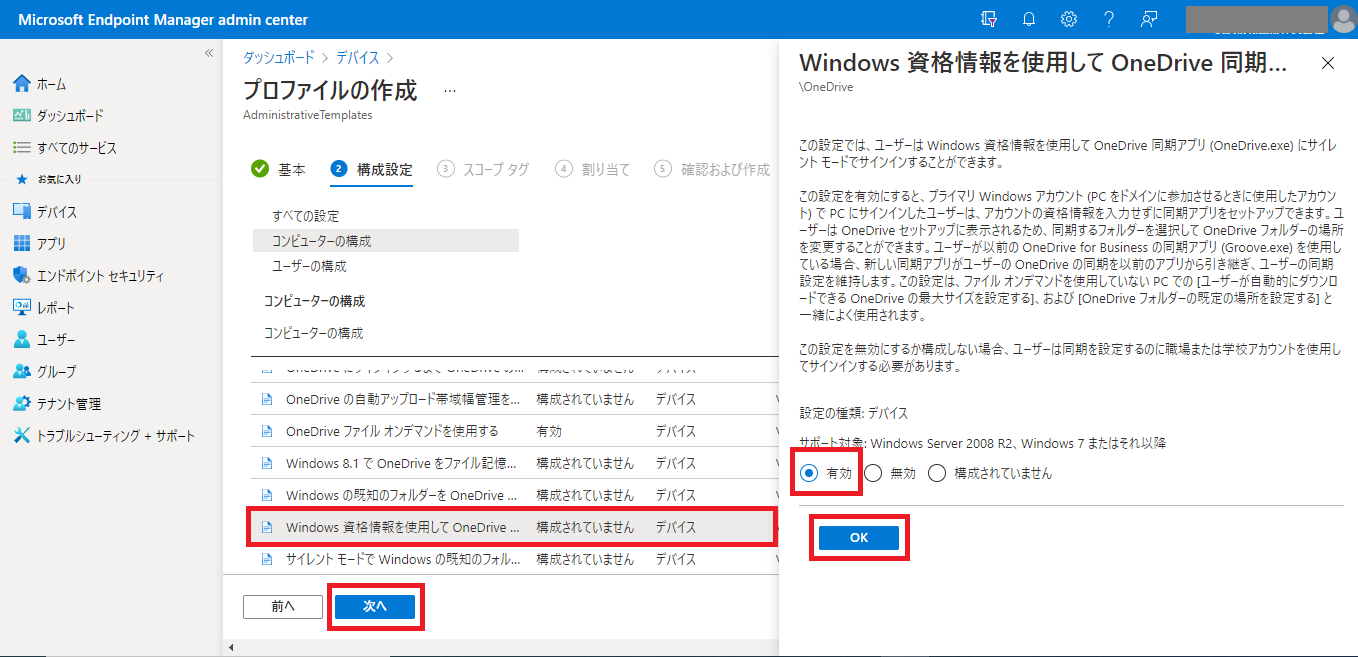Open the user account avatar
Image resolution: width=1358 pixels, height=657 pixels.
pos(1343,19)
